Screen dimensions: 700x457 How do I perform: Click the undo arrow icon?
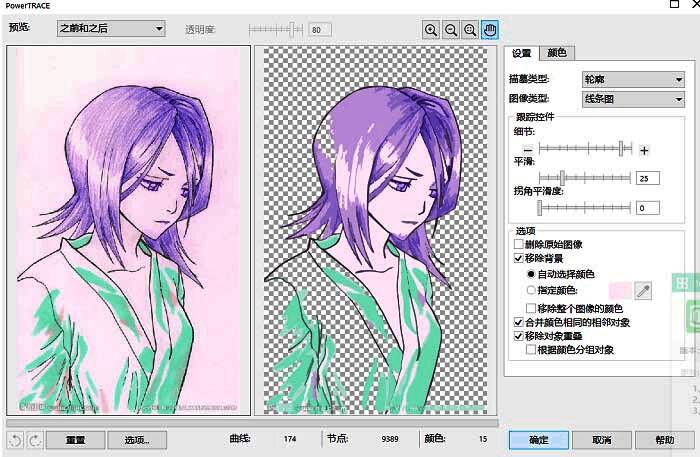coord(15,440)
